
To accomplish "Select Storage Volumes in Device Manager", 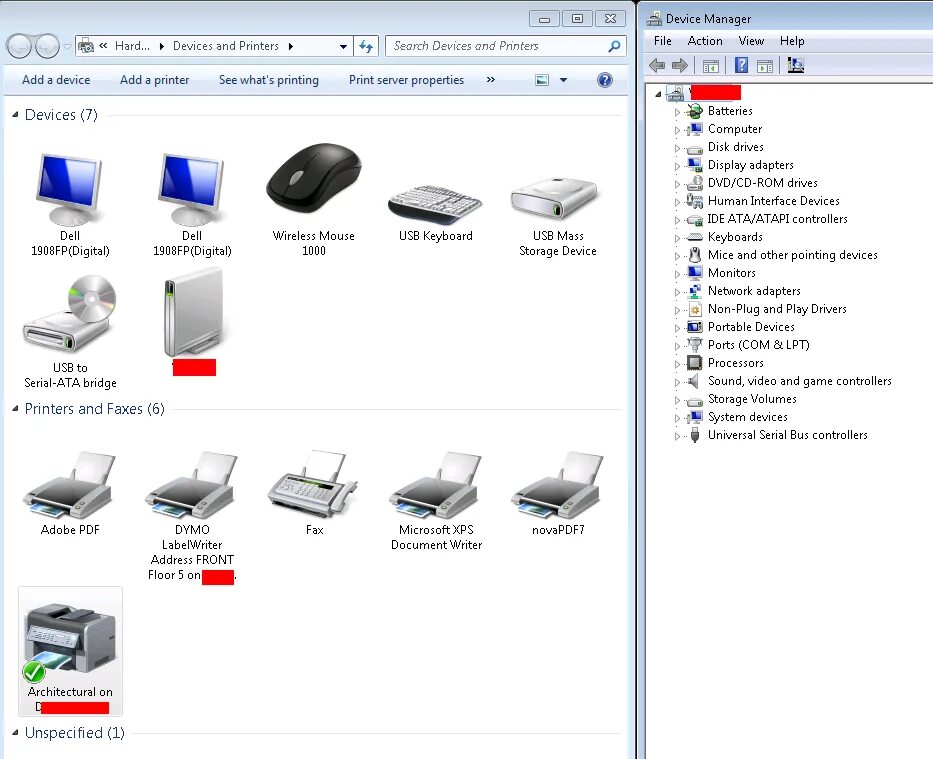I will [752, 399].
